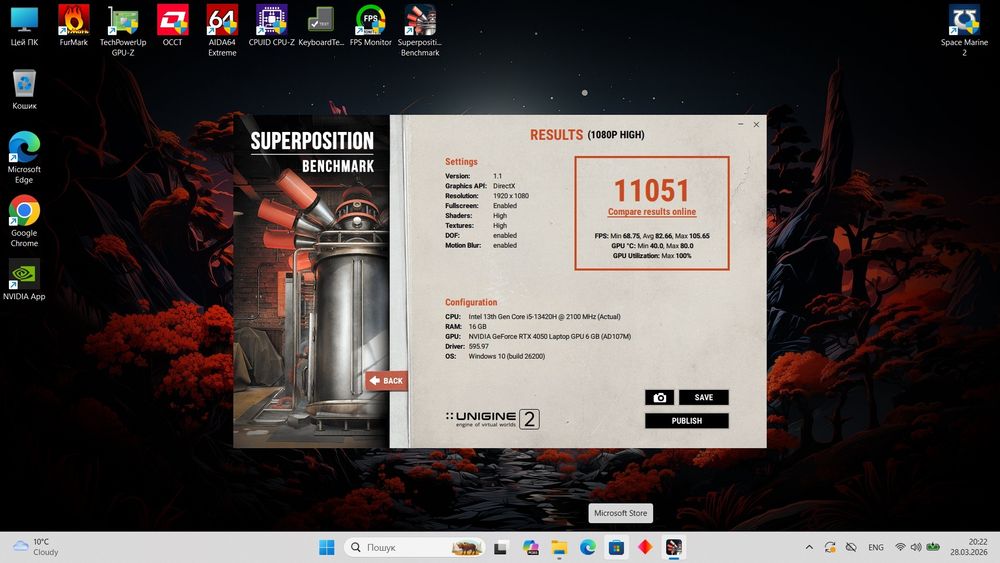The height and width of the screenshot is (563, 1000).
Task: Click the OS Windows 10 build text
Action: [506, 356]
